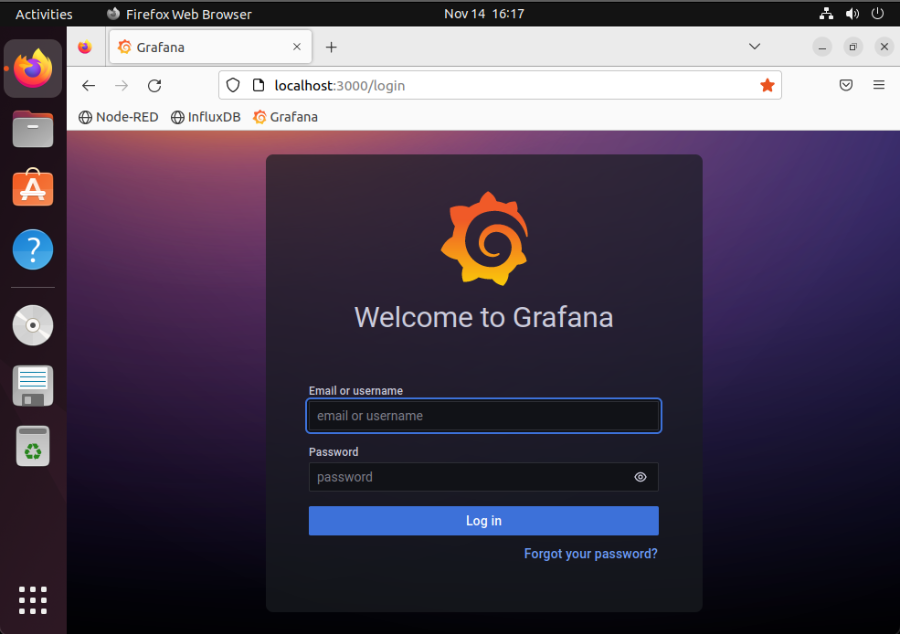Open the disc drive icon in the dock
Image resolution: width=900 pixels, height=634 pixels.
[33, 325]
